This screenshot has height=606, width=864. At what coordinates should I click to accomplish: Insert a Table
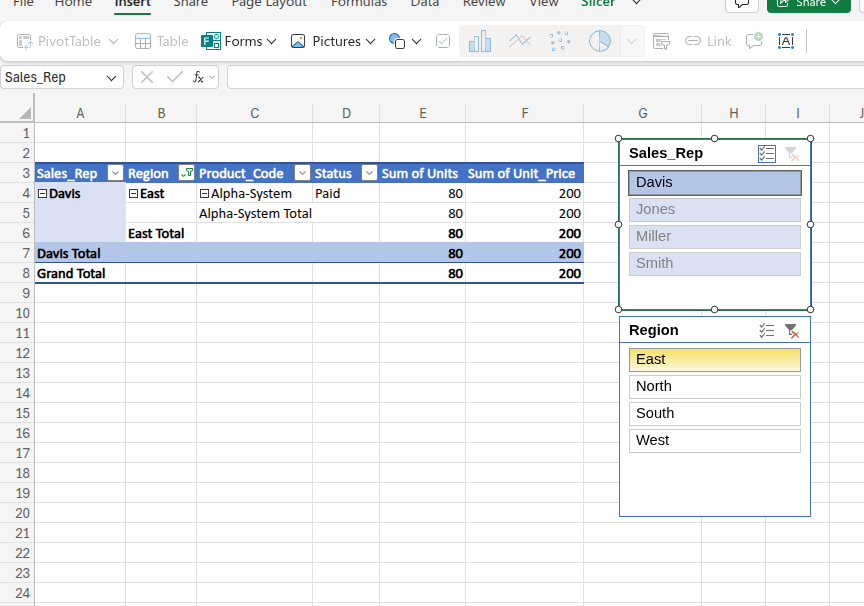(161, 41)
